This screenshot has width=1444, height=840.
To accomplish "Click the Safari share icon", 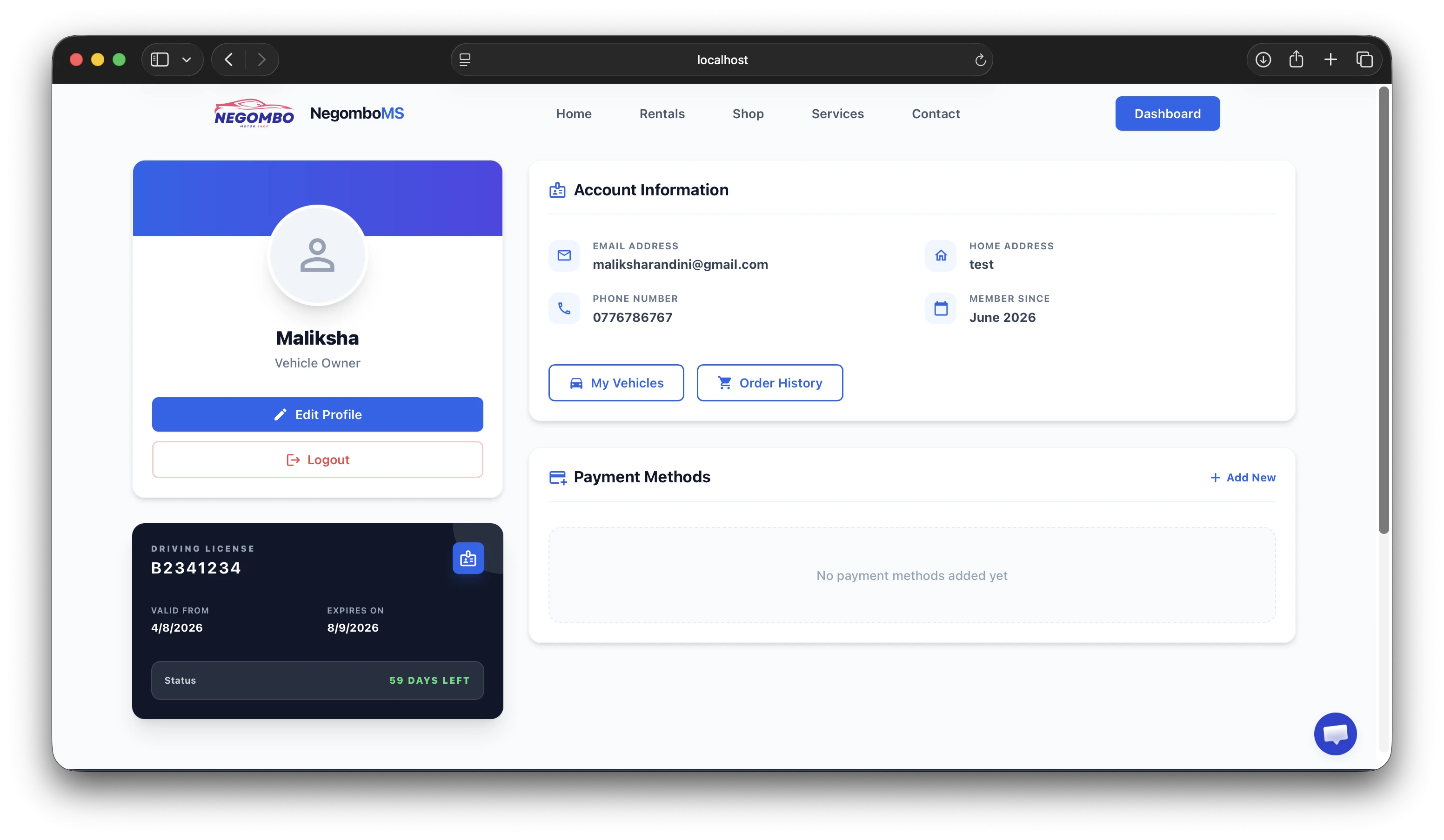I will (1296, 59).
